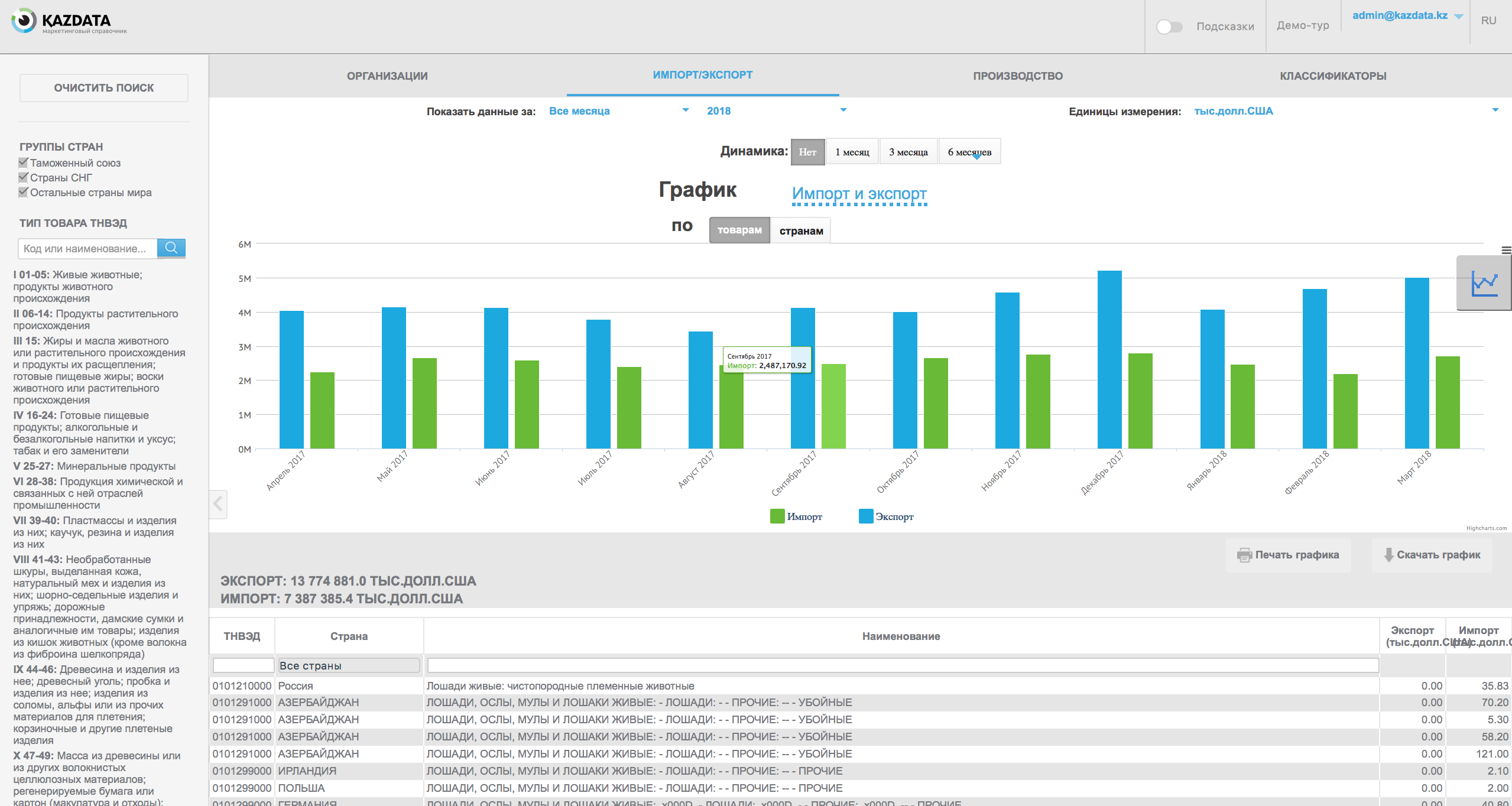Image resolution: width=1512 pixels, height=806 pixels.
Task: Open the Все месяца month dropdown
Action: pos(618,111)
